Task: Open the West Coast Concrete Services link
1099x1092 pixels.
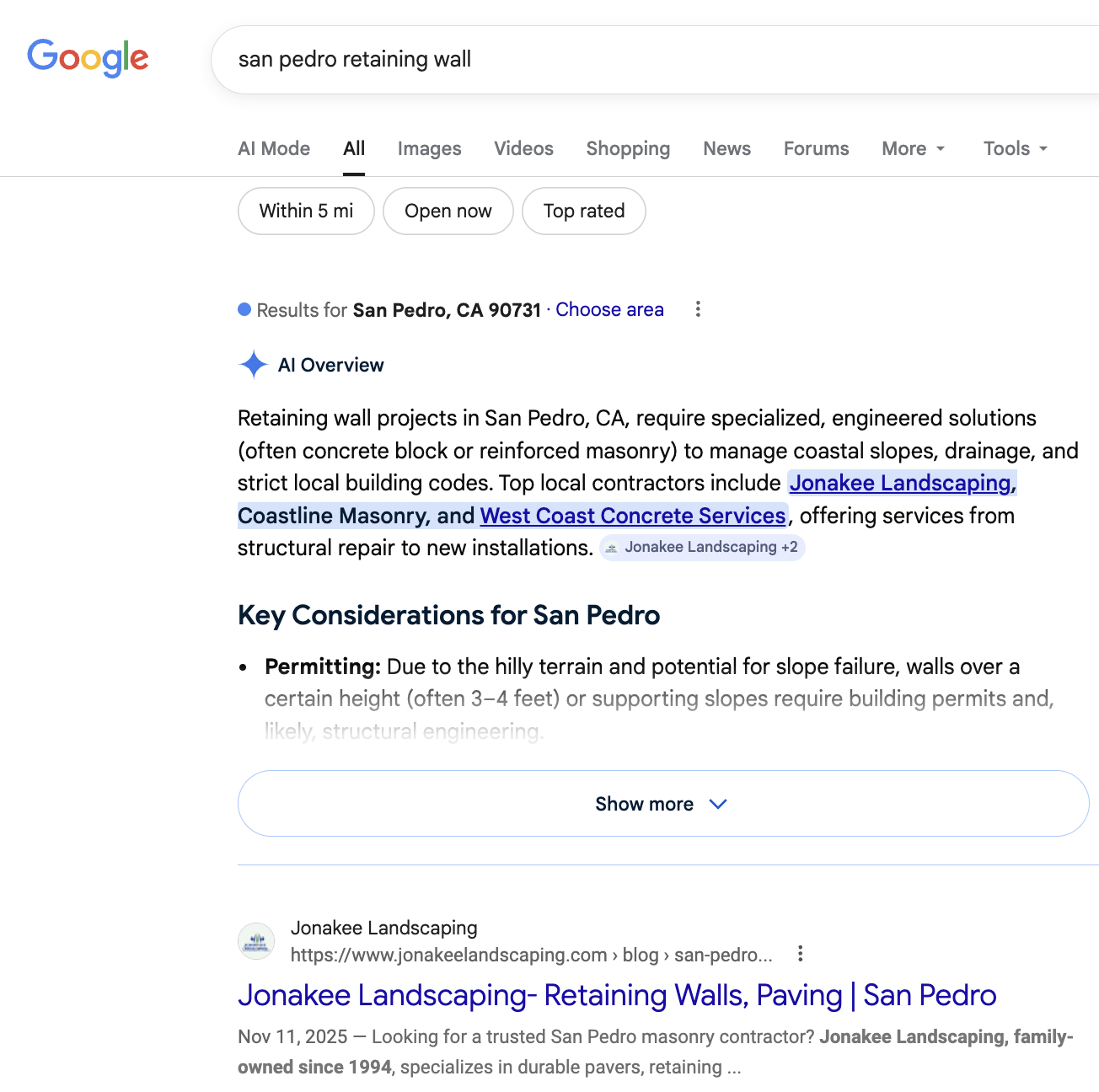Action: 633,516
